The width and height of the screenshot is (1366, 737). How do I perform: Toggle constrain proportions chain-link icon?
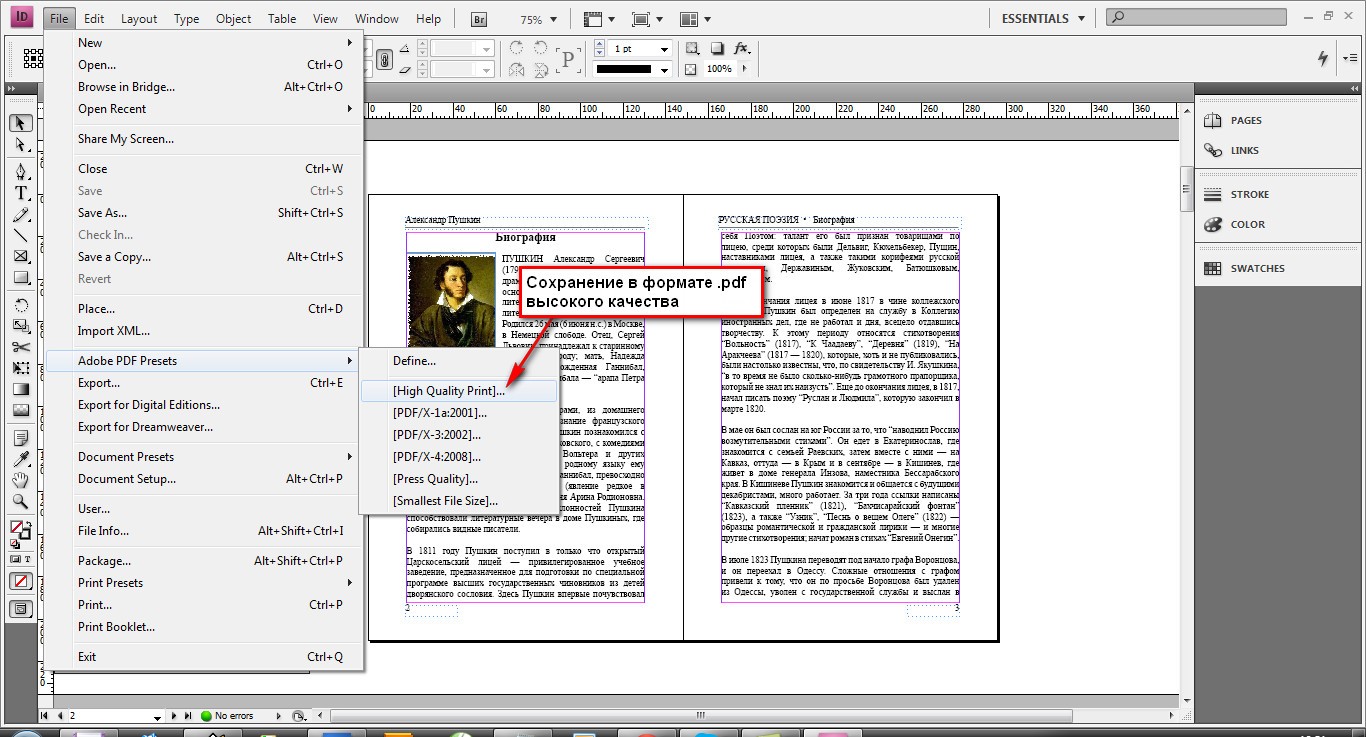pyautogui.click(x=384, y=60)
